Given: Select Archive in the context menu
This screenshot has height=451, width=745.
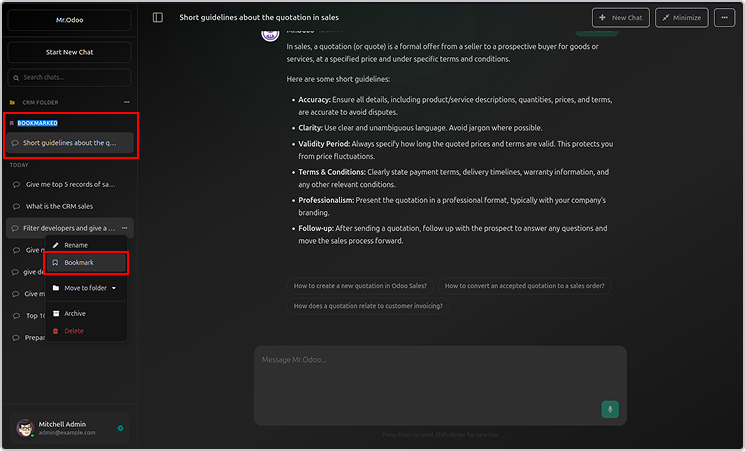Looking at the screenshot, I should coord(75,313).
